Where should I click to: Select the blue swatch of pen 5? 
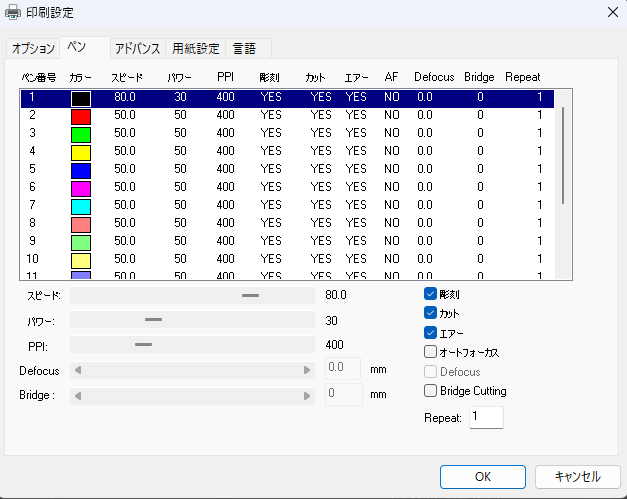80,169
